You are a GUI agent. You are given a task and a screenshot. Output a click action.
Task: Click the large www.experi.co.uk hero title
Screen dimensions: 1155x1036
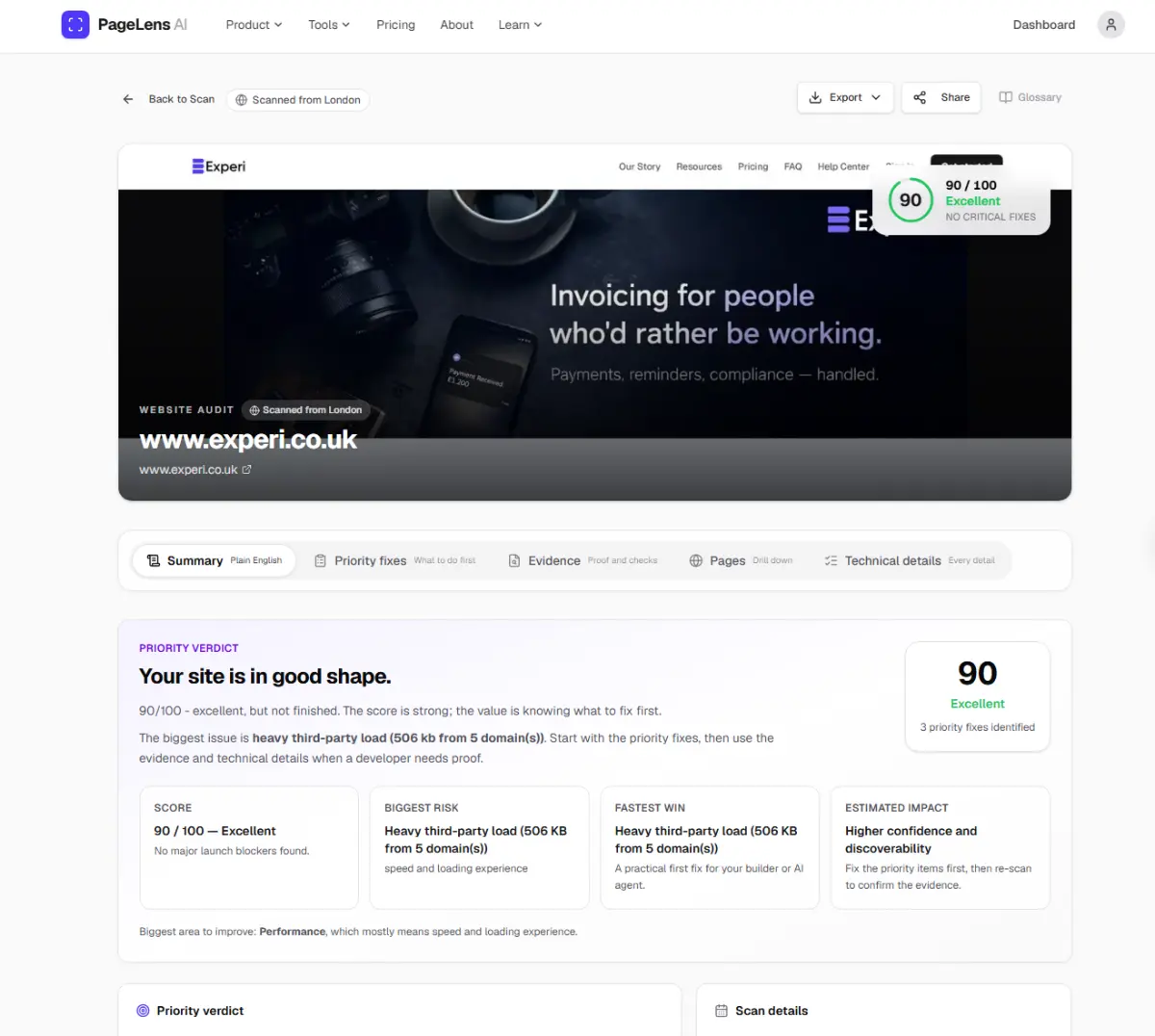point(248,441)
